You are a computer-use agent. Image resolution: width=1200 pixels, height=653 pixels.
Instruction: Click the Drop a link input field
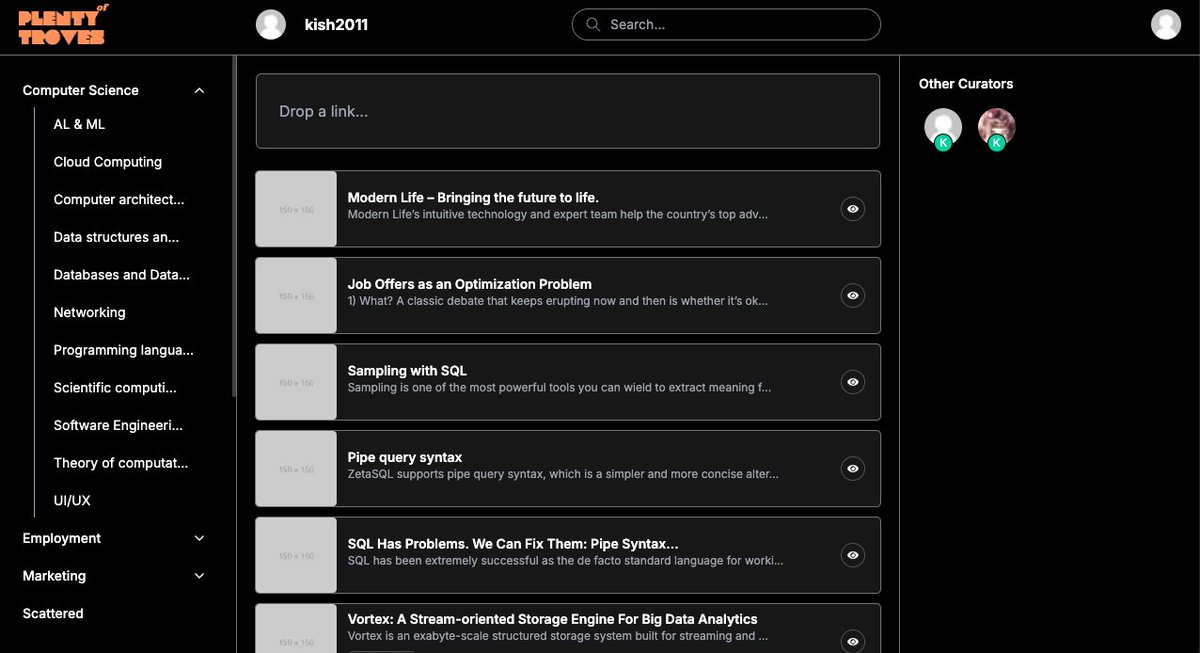[568, 111]
